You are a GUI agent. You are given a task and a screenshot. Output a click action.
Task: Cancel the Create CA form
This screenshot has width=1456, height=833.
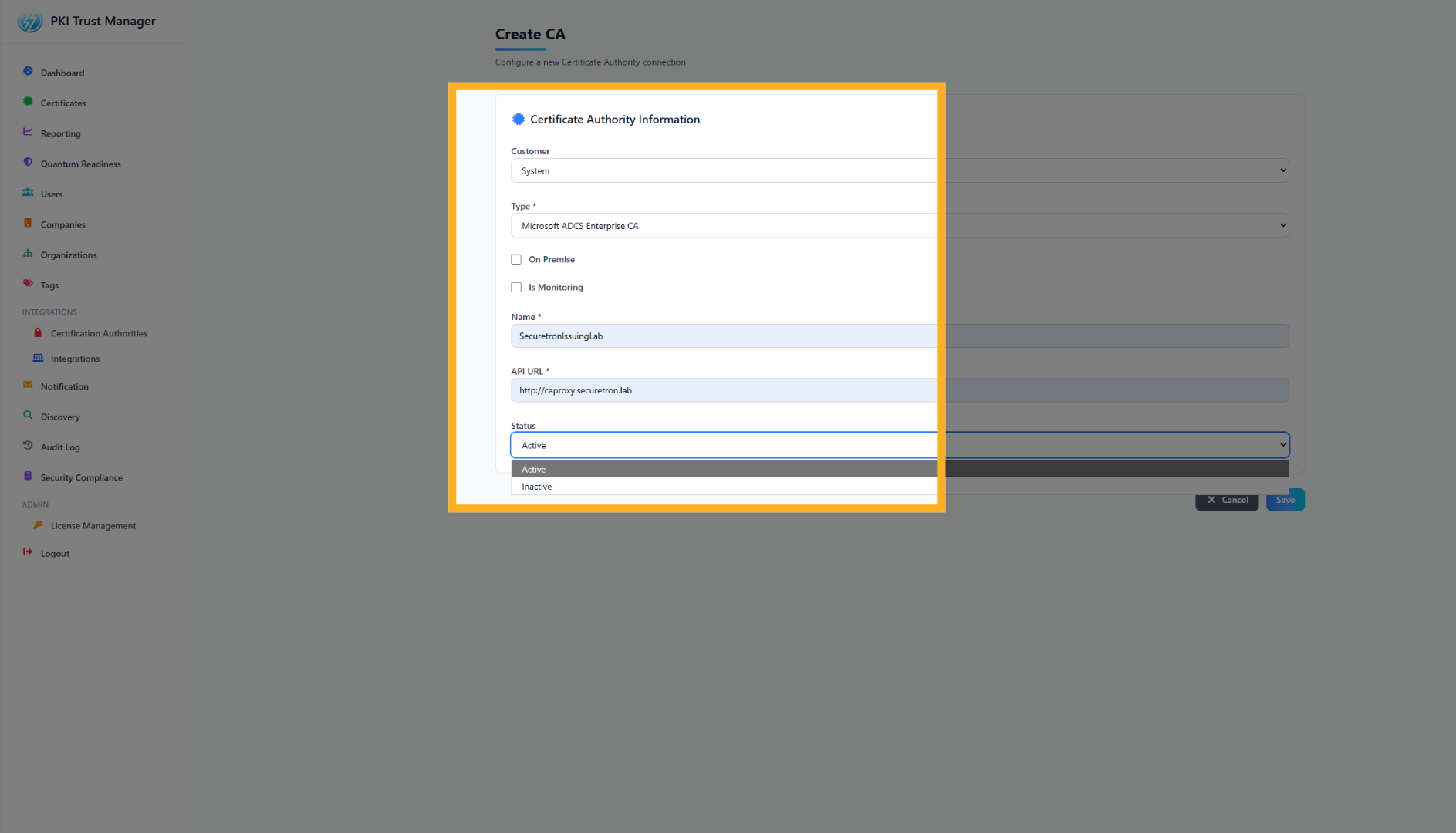tap(1227, 500)
